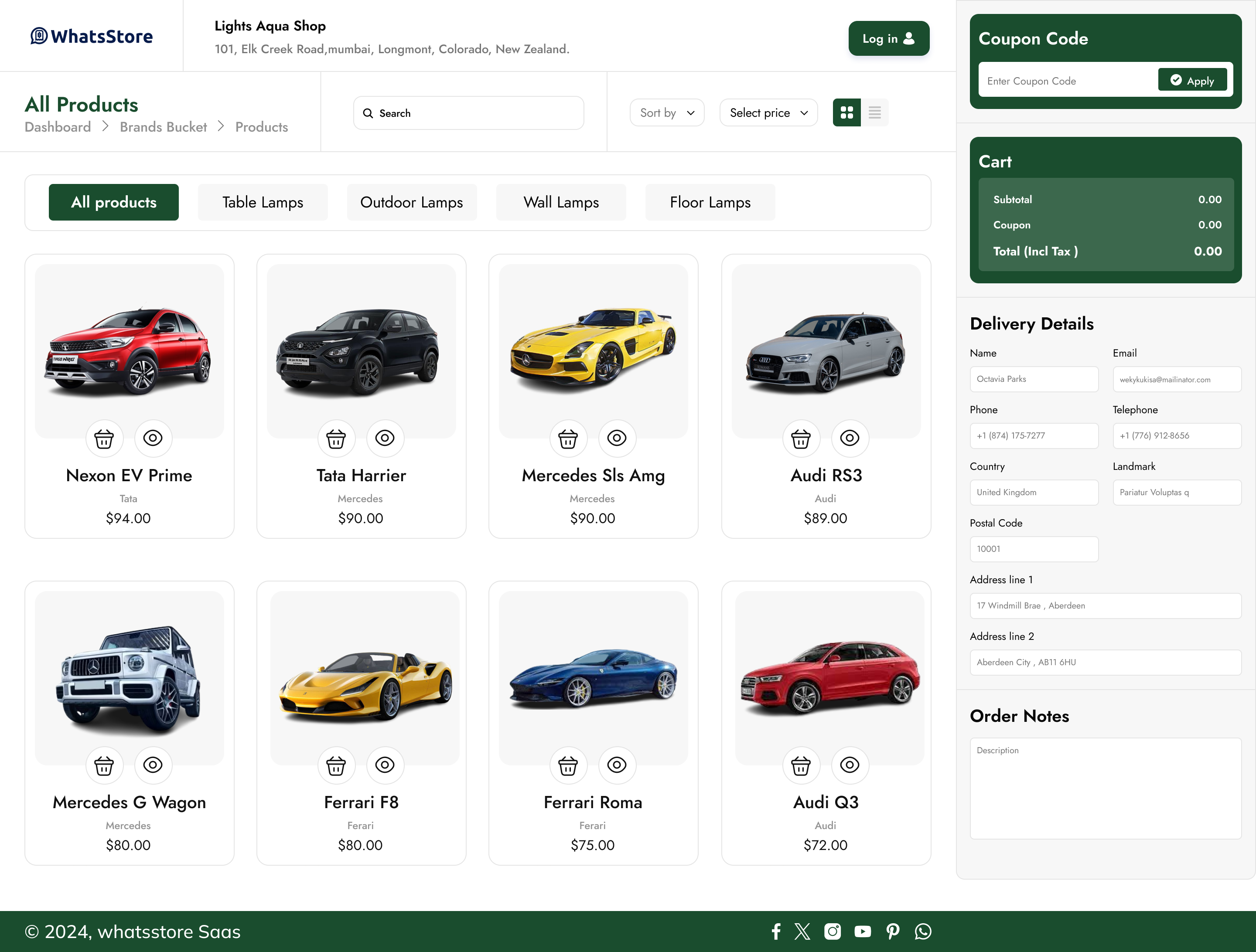
Task: Open WhatsApp icon in footer
Action: click(923, 932)
